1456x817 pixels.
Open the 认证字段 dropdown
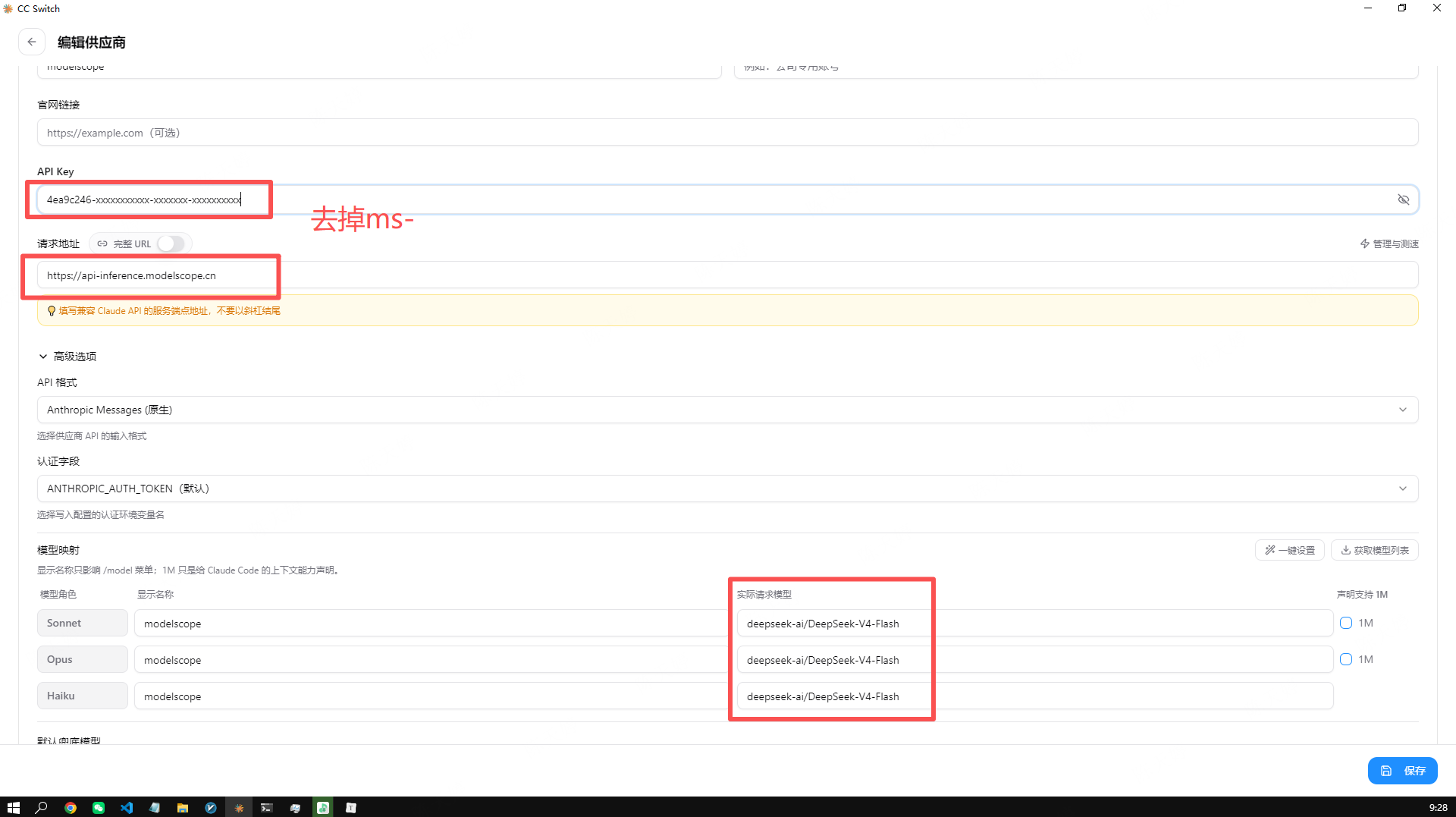pos(727,489)
